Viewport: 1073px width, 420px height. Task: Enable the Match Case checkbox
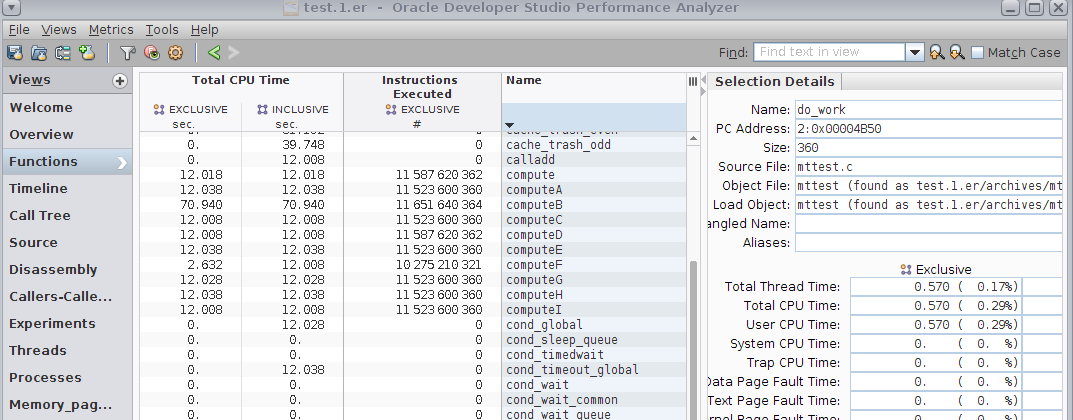(x=977, y=53)
